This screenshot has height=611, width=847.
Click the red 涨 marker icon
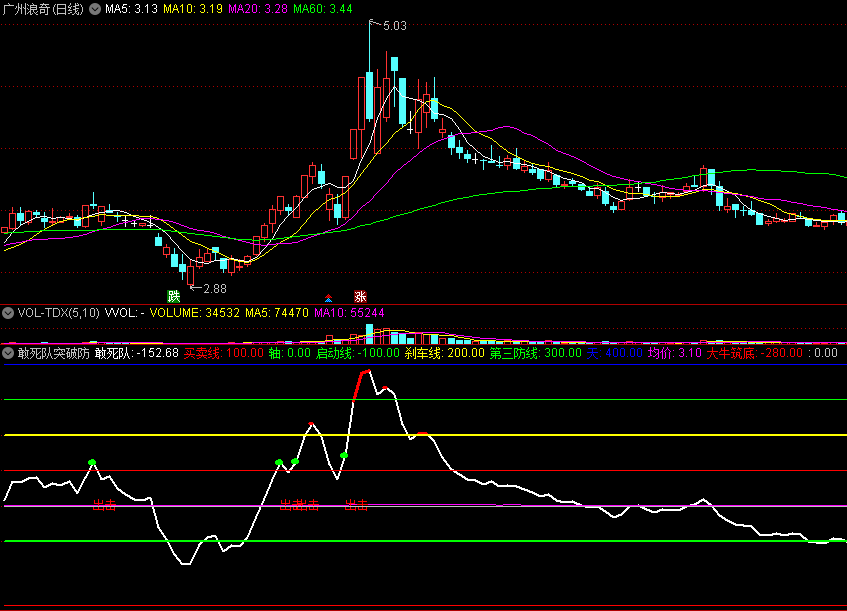pos(360,296)
